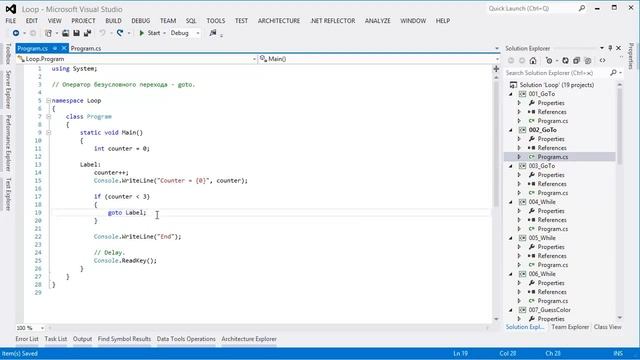Open the ARCHITECTURE menu
This screenshot has height=360, width=640.
(x=279, y=21)
